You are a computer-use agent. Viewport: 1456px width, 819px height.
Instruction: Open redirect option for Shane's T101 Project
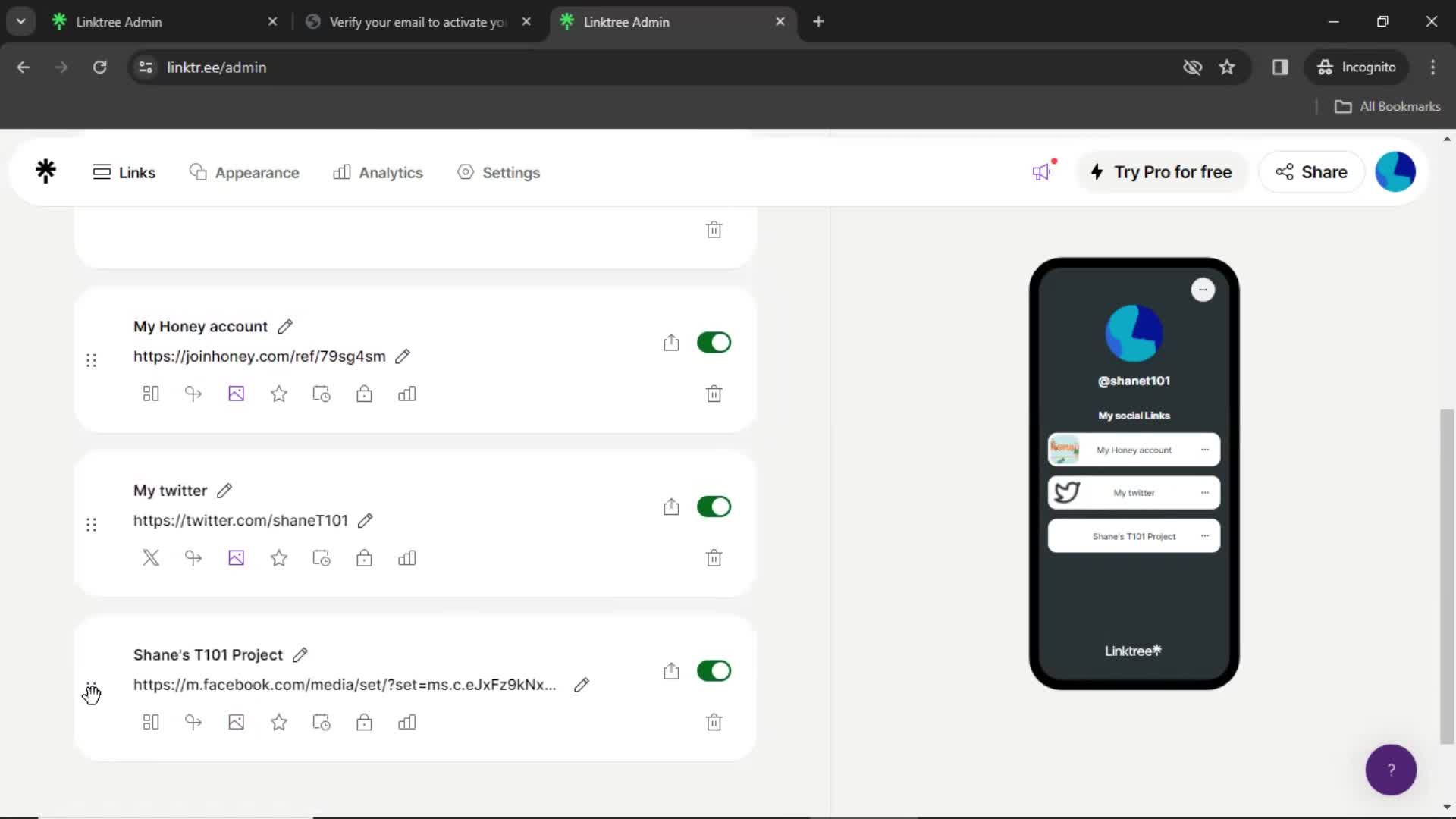click(x=193, y=722)
